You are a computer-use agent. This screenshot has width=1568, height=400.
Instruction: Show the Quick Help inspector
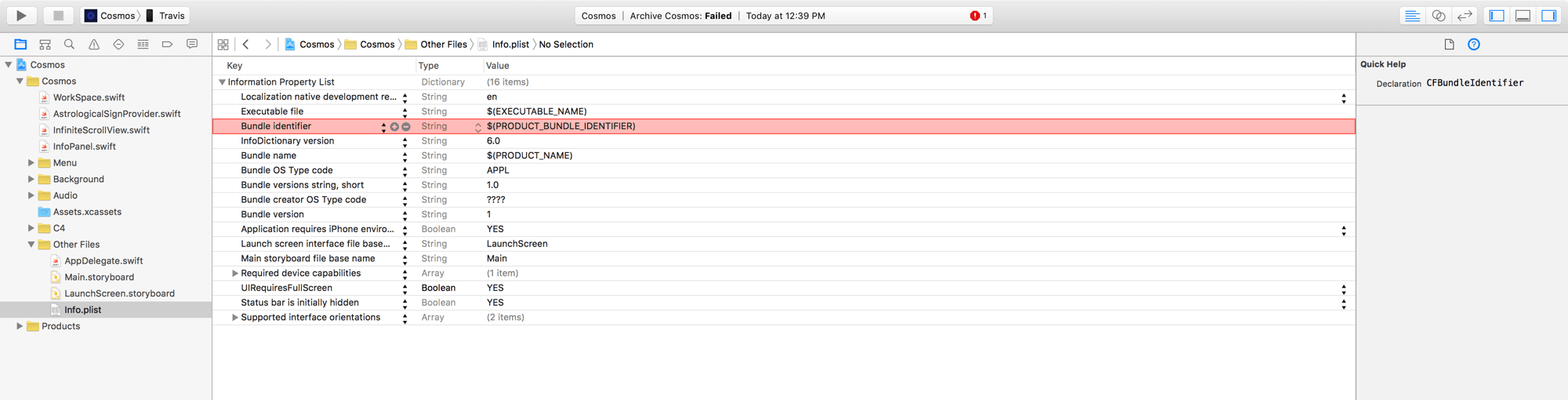click(x=1474, y=45)
